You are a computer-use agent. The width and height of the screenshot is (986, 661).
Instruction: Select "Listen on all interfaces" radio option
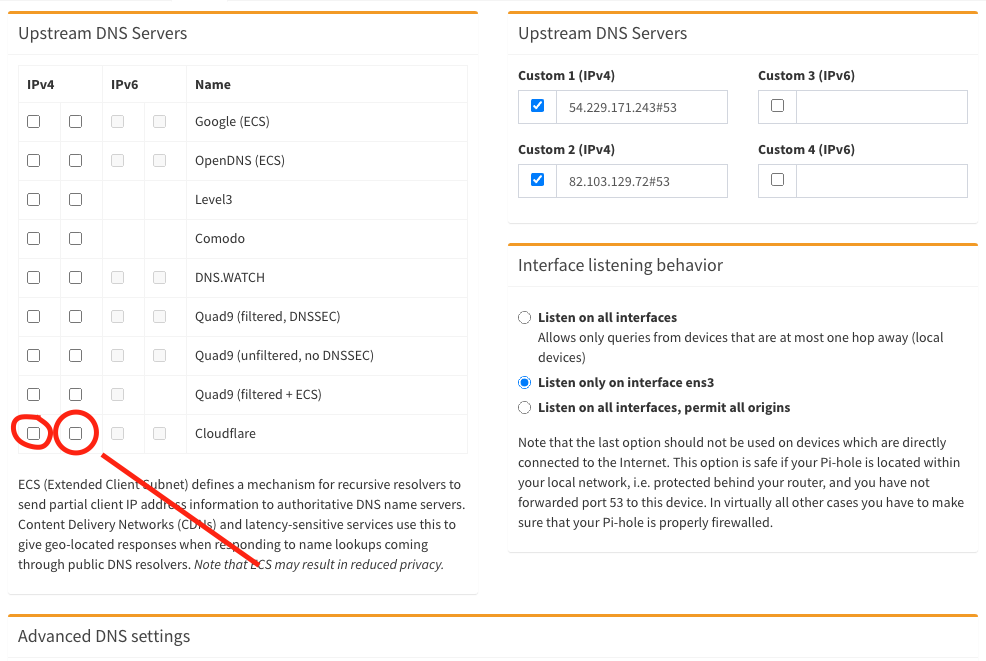525,317
